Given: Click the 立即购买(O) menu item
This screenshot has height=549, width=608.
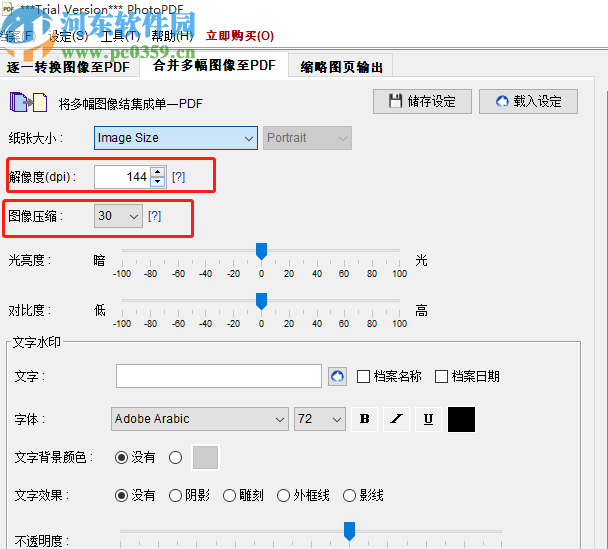Looking at the screenshot, I should [x=240, y=36].
